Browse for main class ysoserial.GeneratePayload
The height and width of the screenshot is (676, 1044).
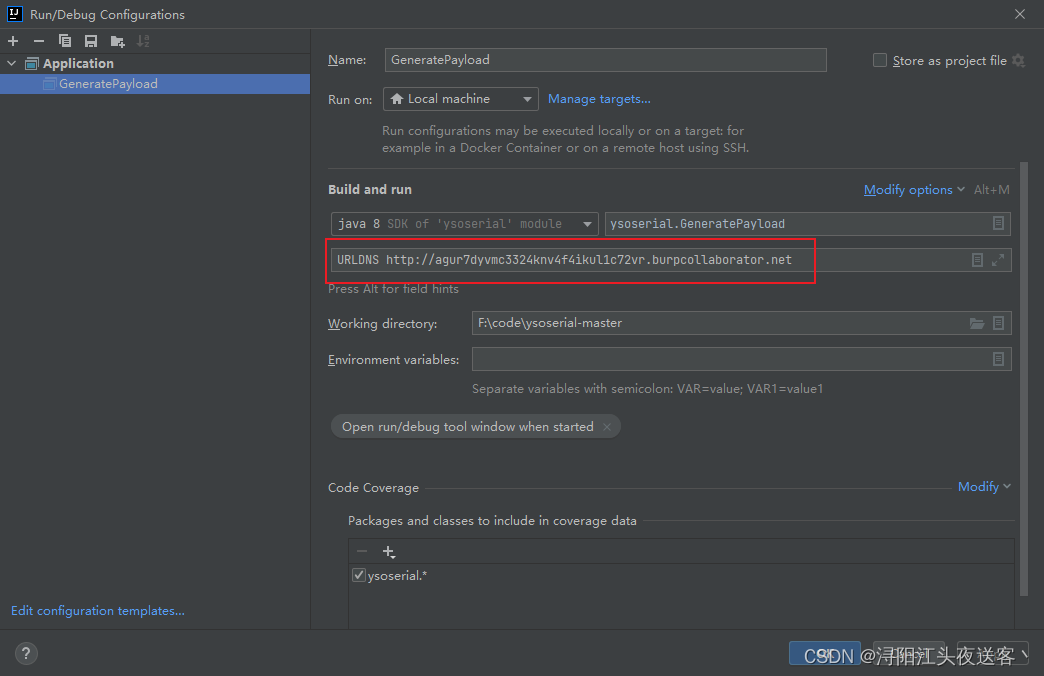998,223
